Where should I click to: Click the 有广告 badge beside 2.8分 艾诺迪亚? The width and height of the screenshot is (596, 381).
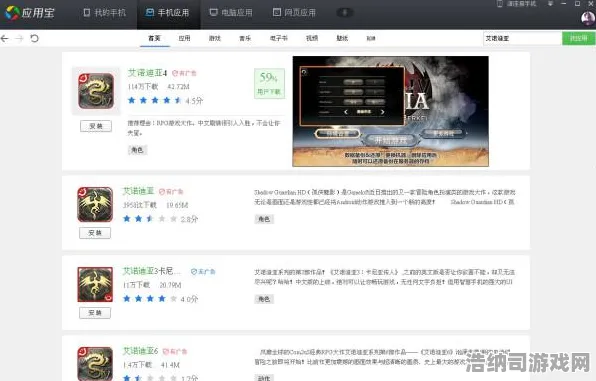point(171,191)
